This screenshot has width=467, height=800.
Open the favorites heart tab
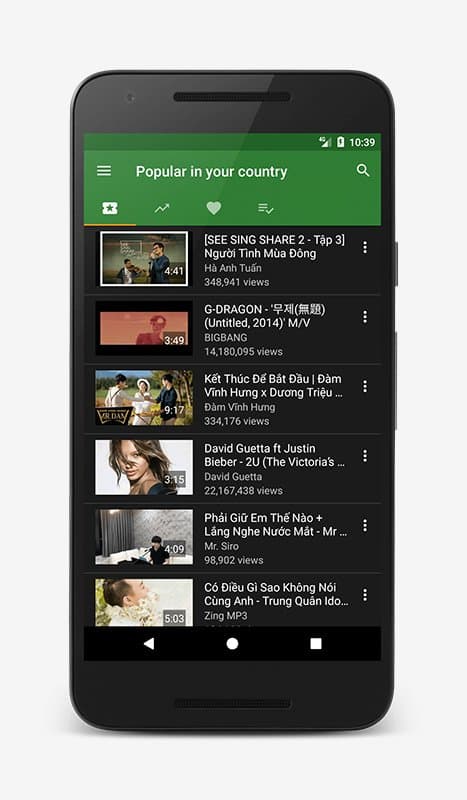214,208
